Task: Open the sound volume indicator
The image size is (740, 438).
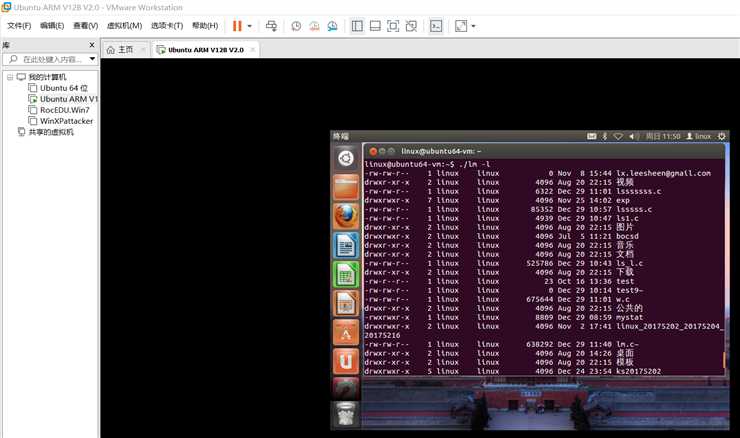Action: click(632, 136)
